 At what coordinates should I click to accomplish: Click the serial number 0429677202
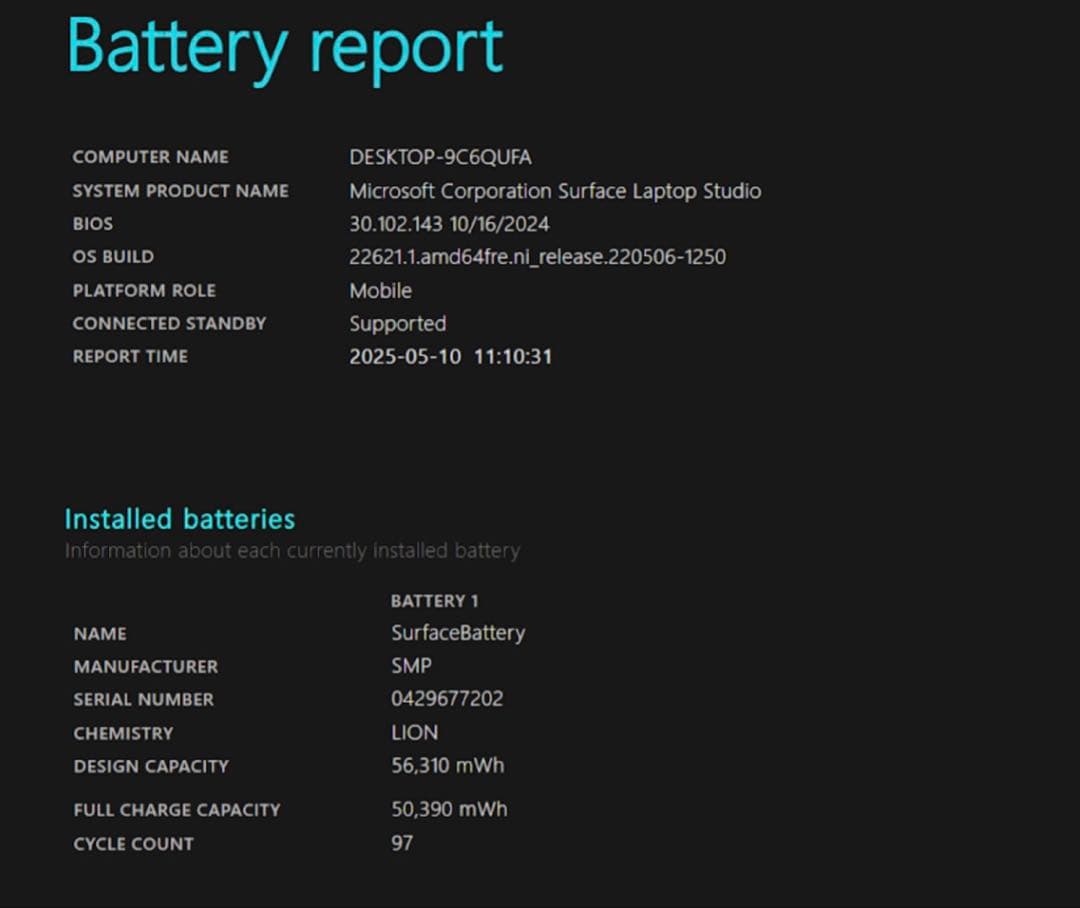tap(447, 699)
